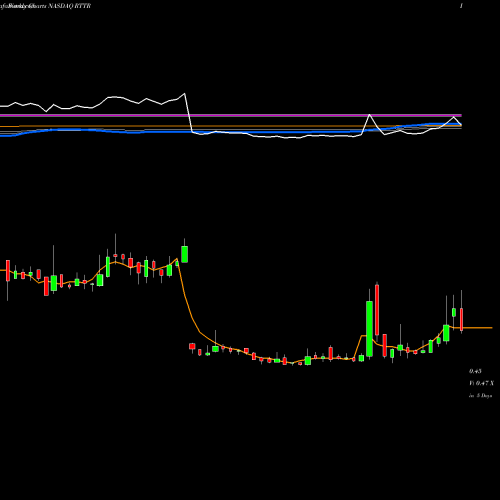Click the '5 Days' label text
This screenshot has height=500, width=500.
(484, 396)
